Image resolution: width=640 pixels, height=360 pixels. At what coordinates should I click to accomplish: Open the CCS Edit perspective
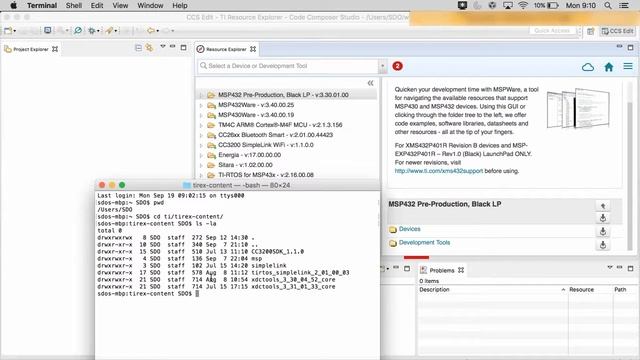pos(618,31)
